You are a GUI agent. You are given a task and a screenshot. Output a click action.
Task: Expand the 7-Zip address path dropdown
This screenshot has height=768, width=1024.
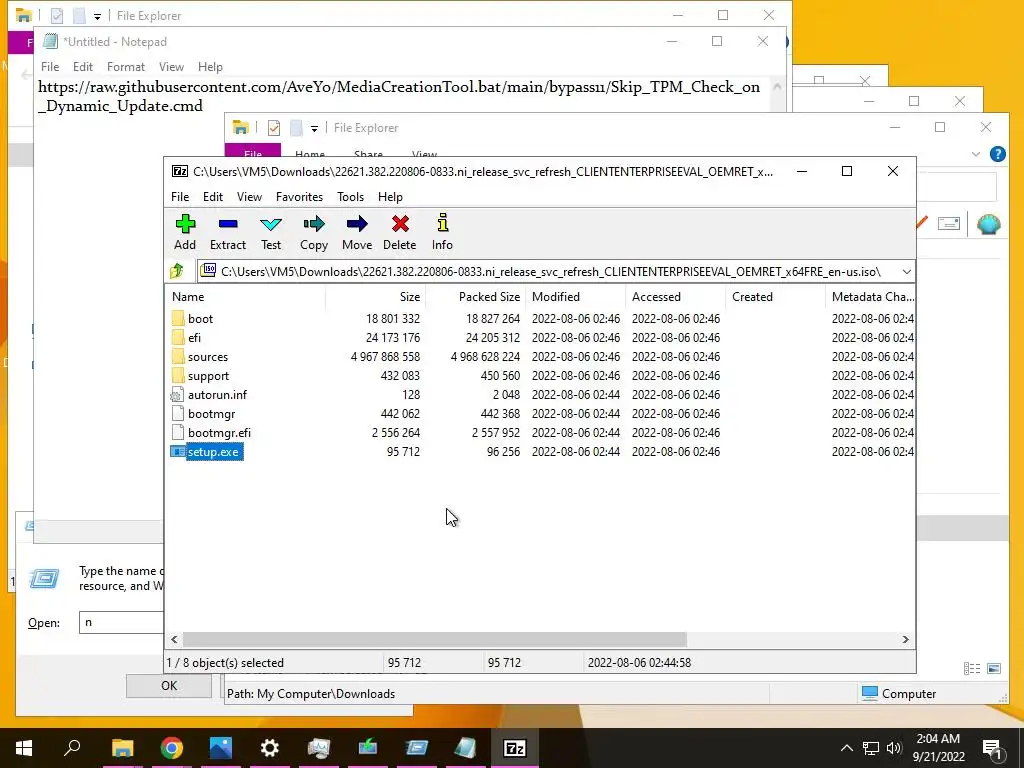pos(906,272)
